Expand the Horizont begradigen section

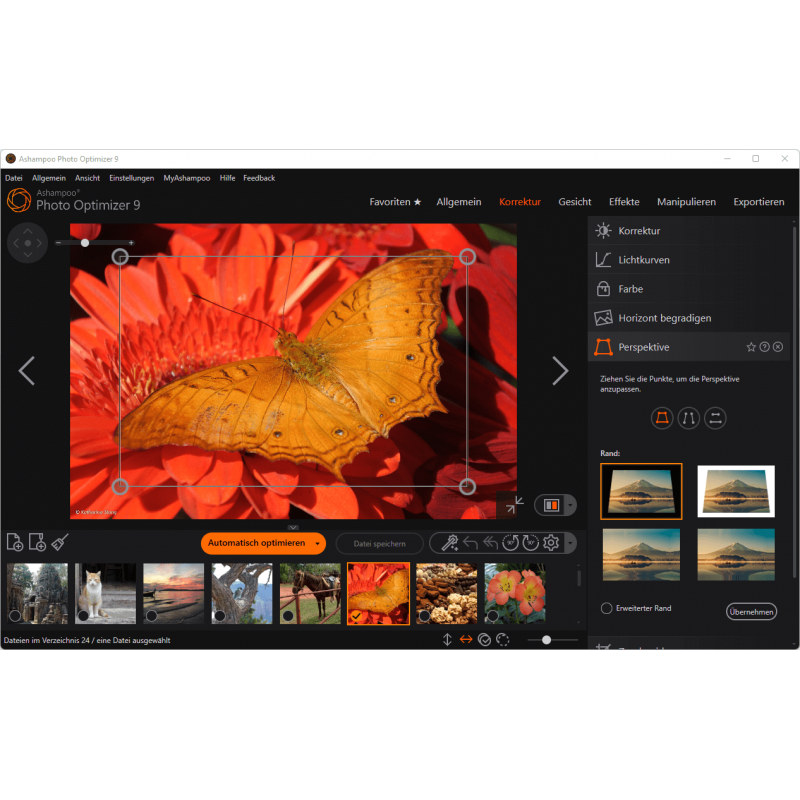[x=664, y=318]
